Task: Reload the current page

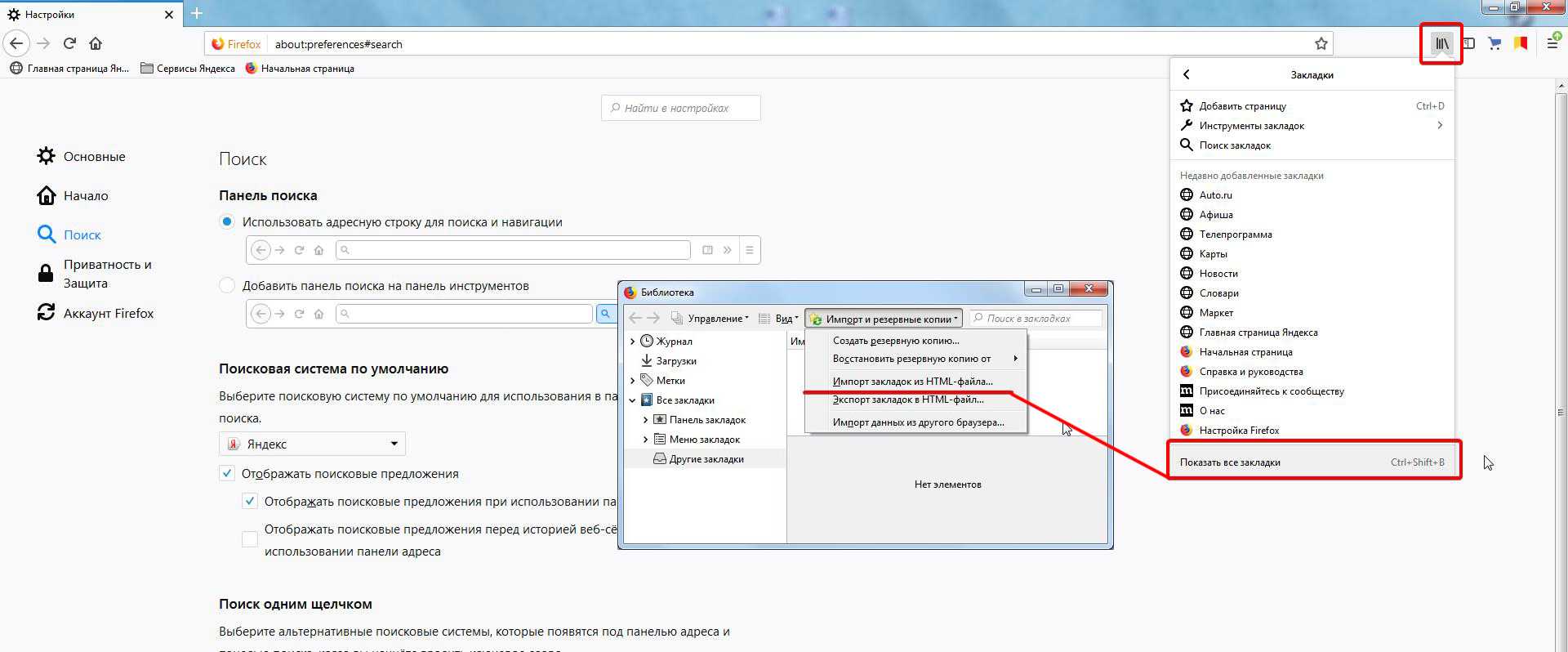Action: [69, 43]
